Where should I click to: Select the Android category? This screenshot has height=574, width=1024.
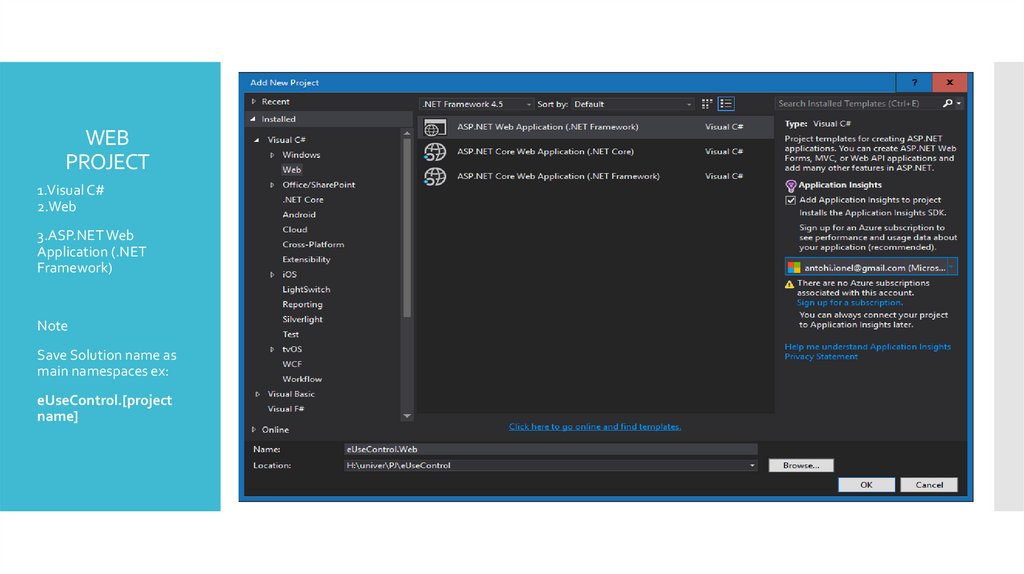pyautogui.click(x=299, y=215)
